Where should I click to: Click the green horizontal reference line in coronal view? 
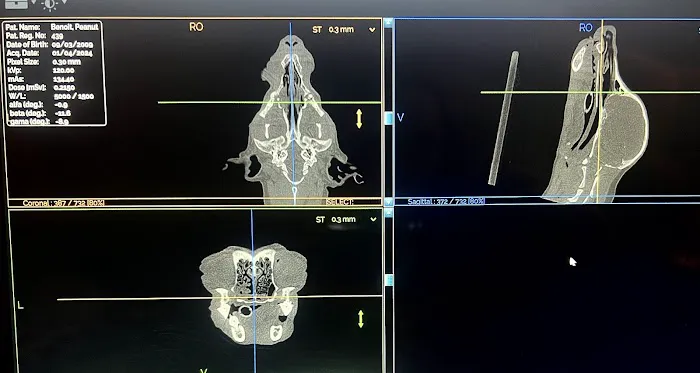270,103
